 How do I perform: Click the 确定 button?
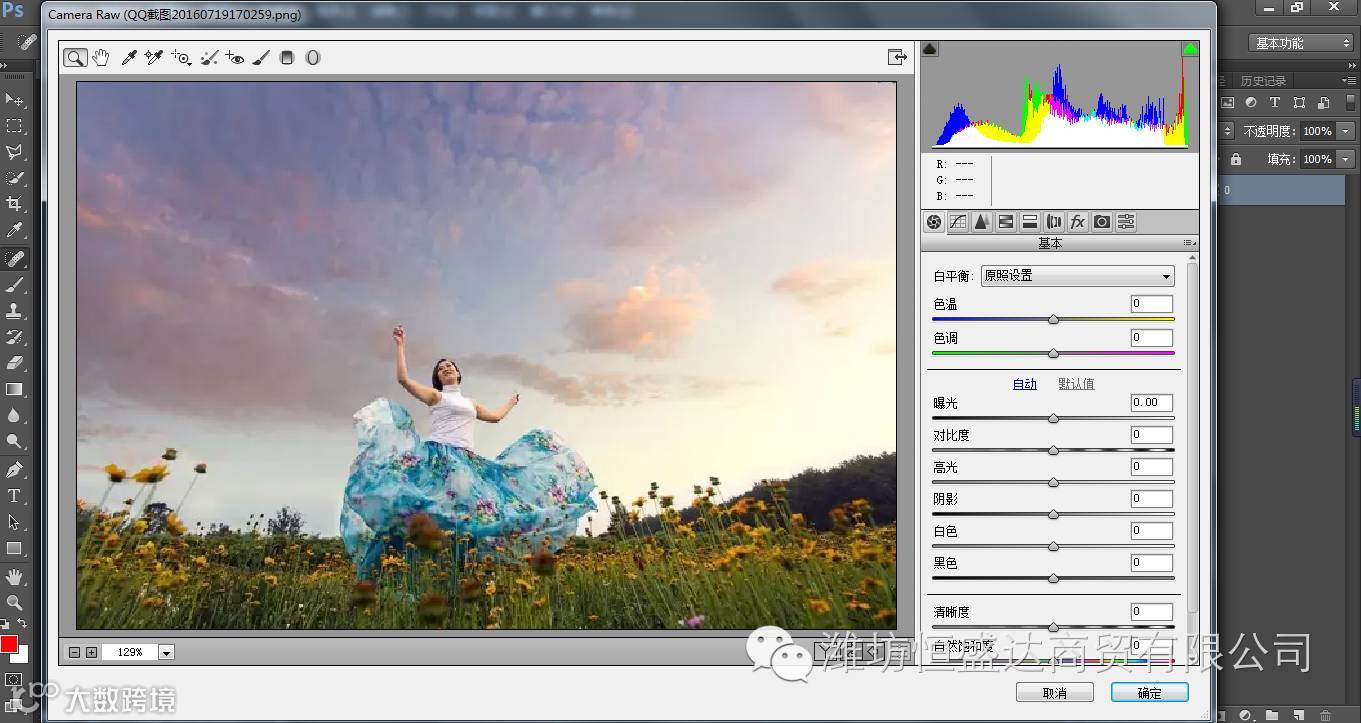click(1149, 693)
